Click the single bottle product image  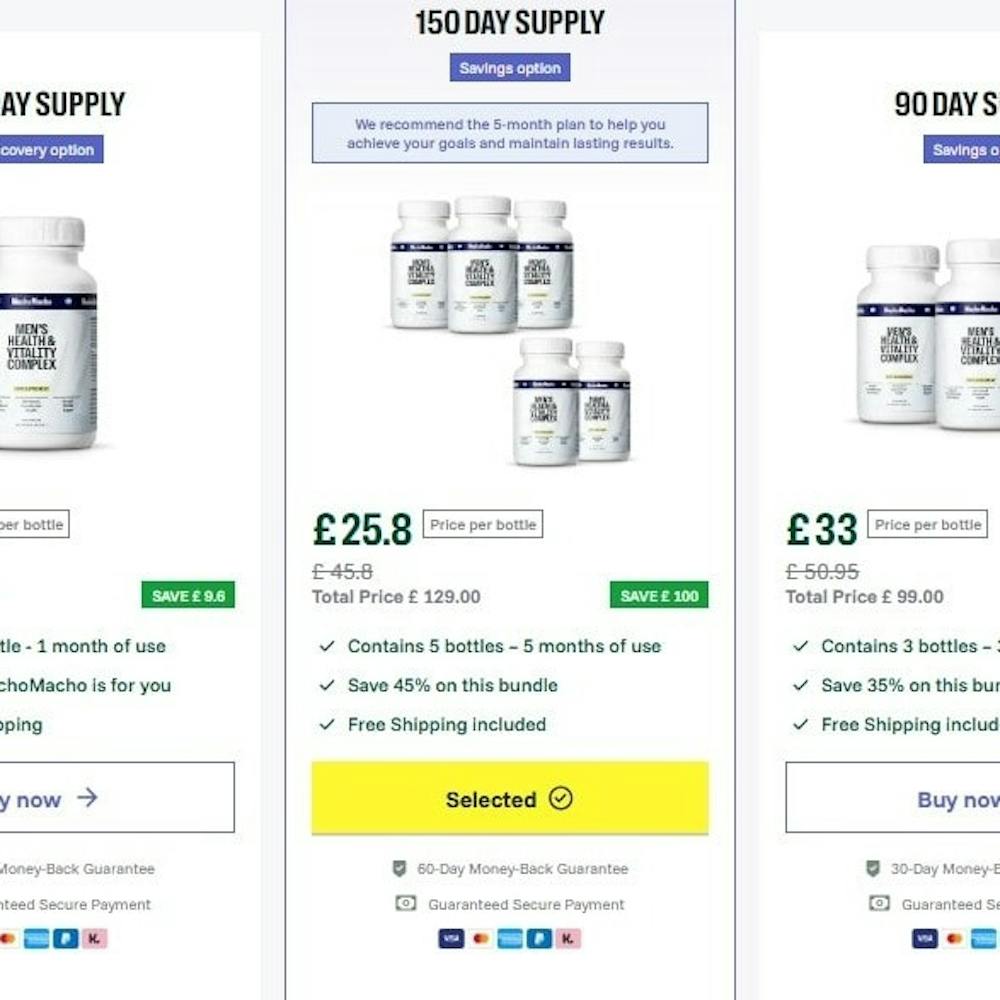[45, 332]
